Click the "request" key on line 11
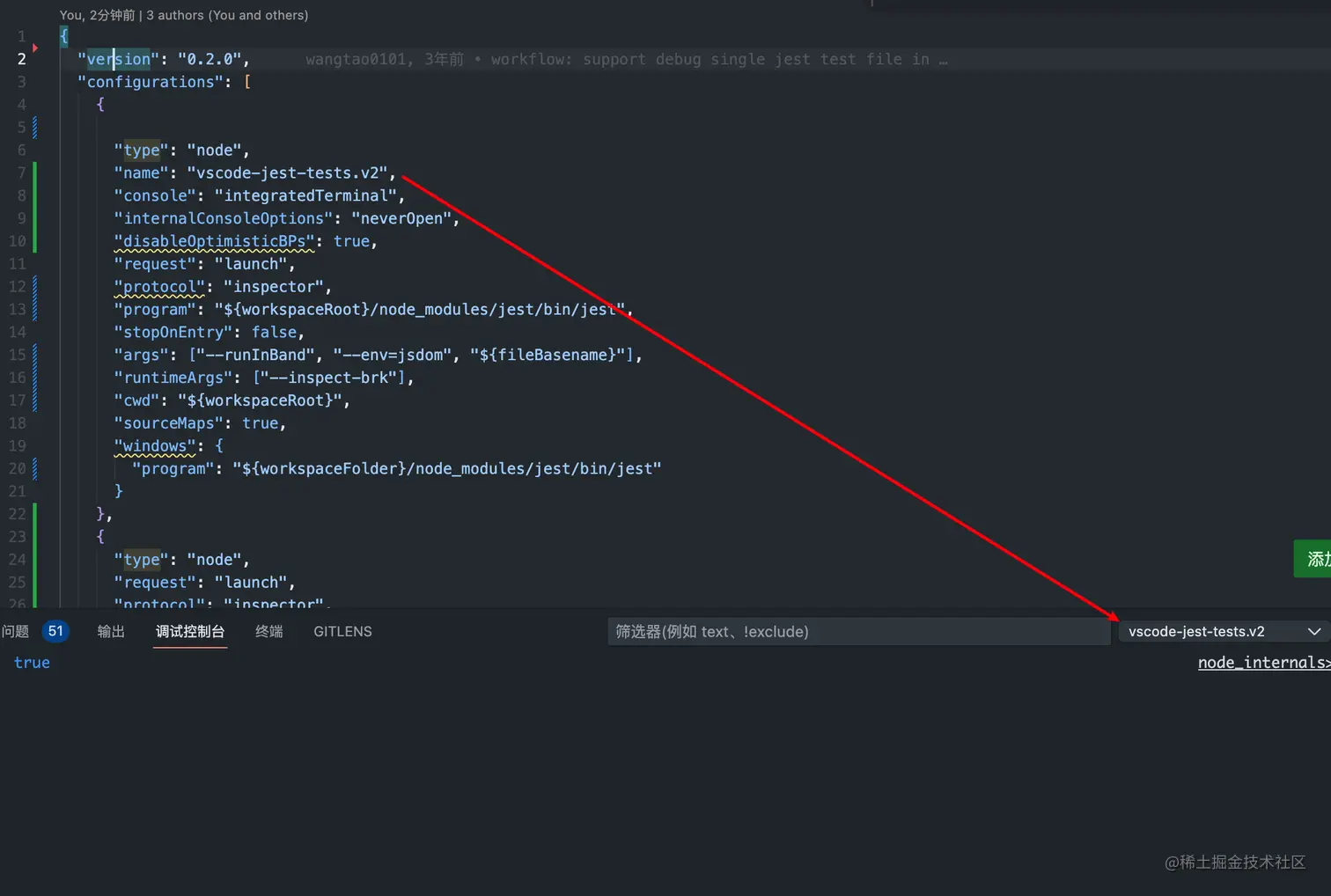Screen dimensions: 1331x896 click(x=155, y=264)
